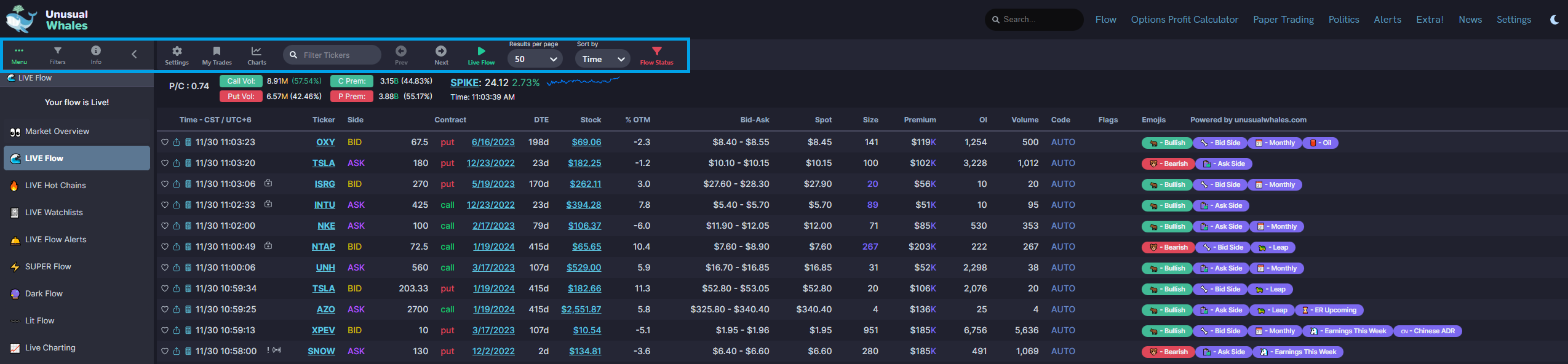Viewport: 1568px width, 364px height.
Task: Open the Results per page dropdown
Action: pyautogui.click(x=535, y=59)
